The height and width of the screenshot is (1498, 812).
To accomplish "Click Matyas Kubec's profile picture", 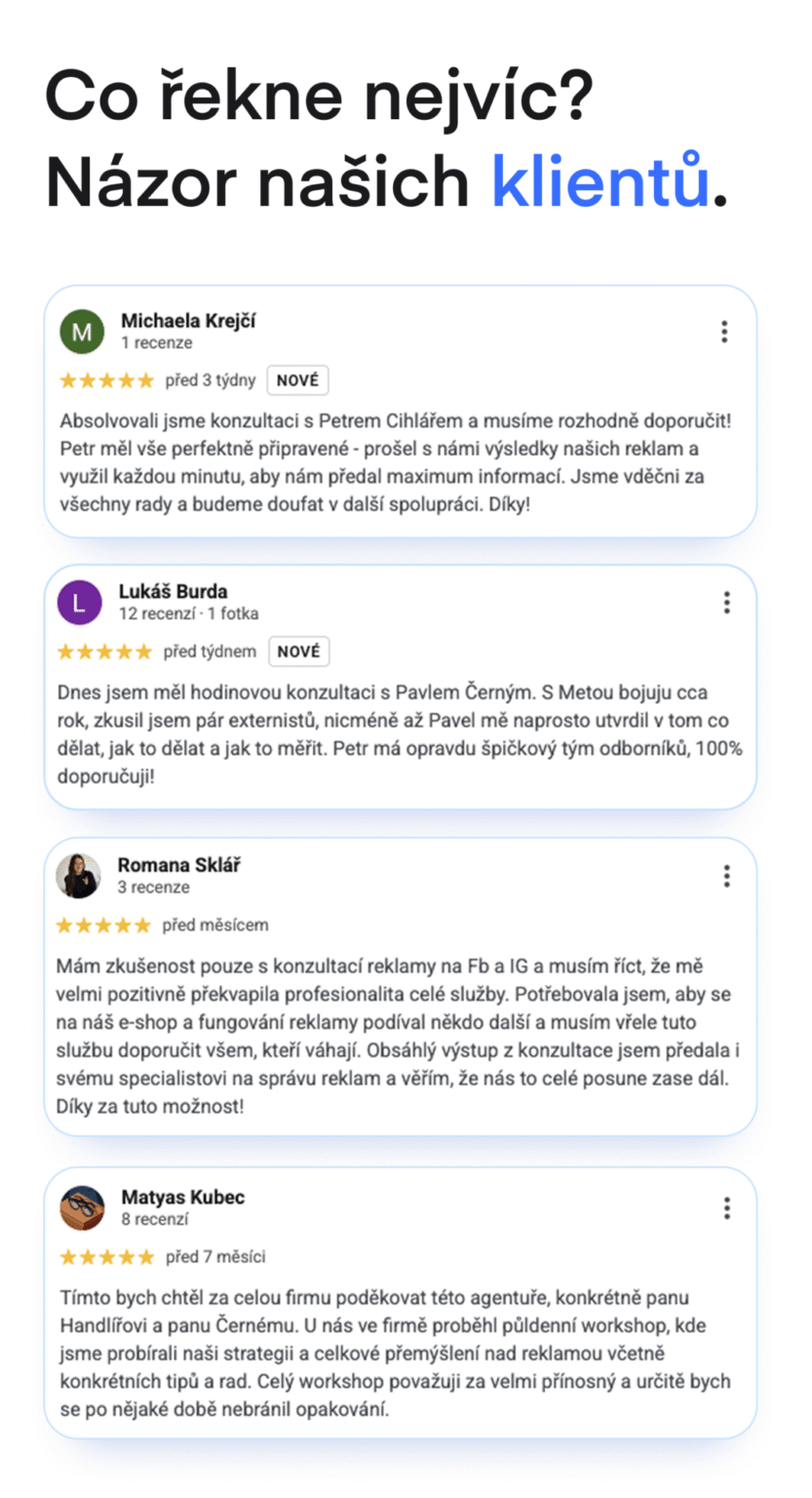I will pos(82,1207).
